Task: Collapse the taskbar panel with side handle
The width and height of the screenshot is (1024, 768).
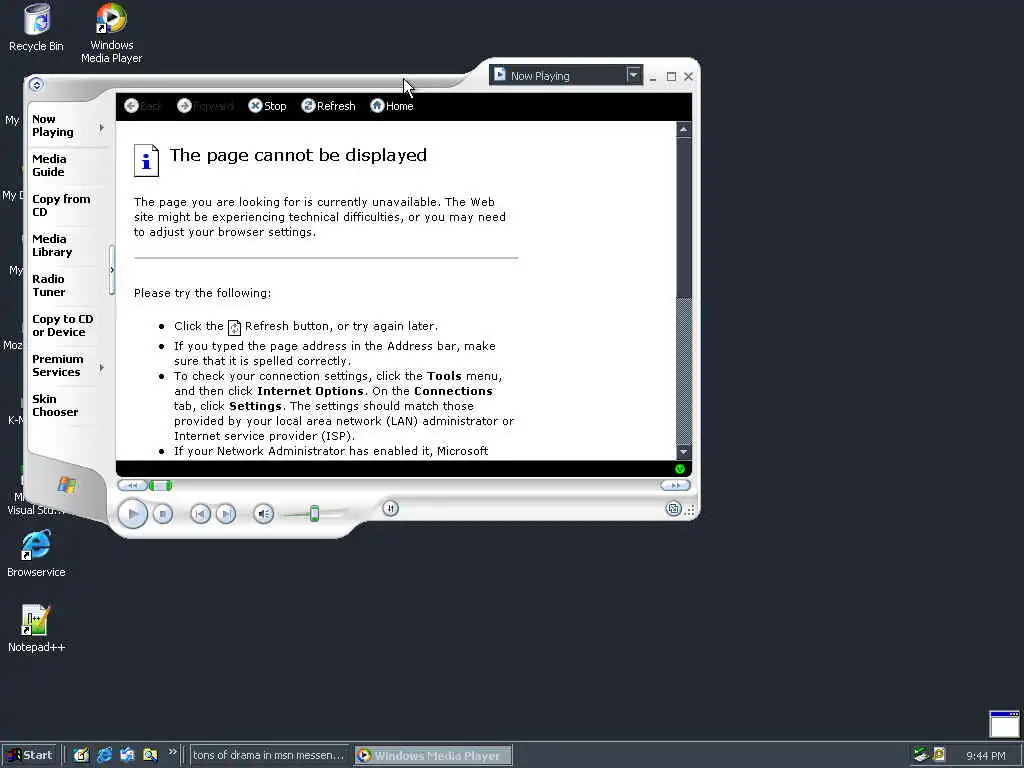Action: 112,270
